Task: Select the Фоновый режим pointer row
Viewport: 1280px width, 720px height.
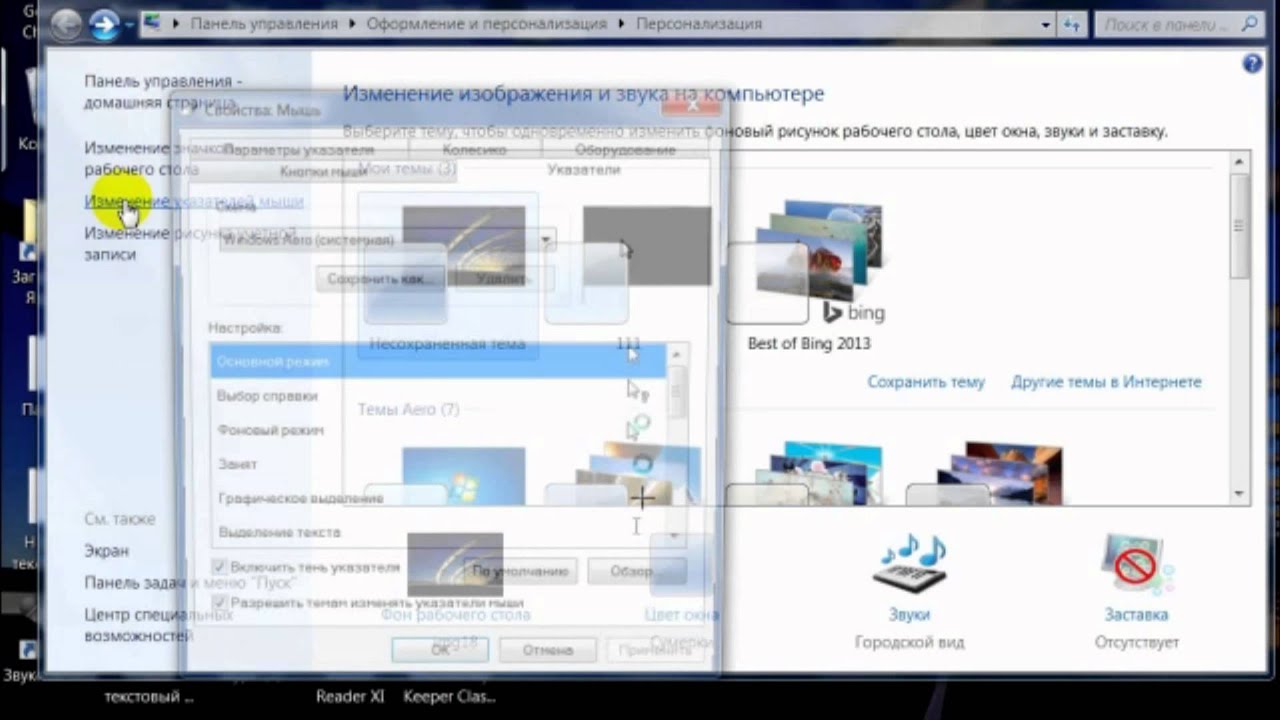Action: [438, 429]
